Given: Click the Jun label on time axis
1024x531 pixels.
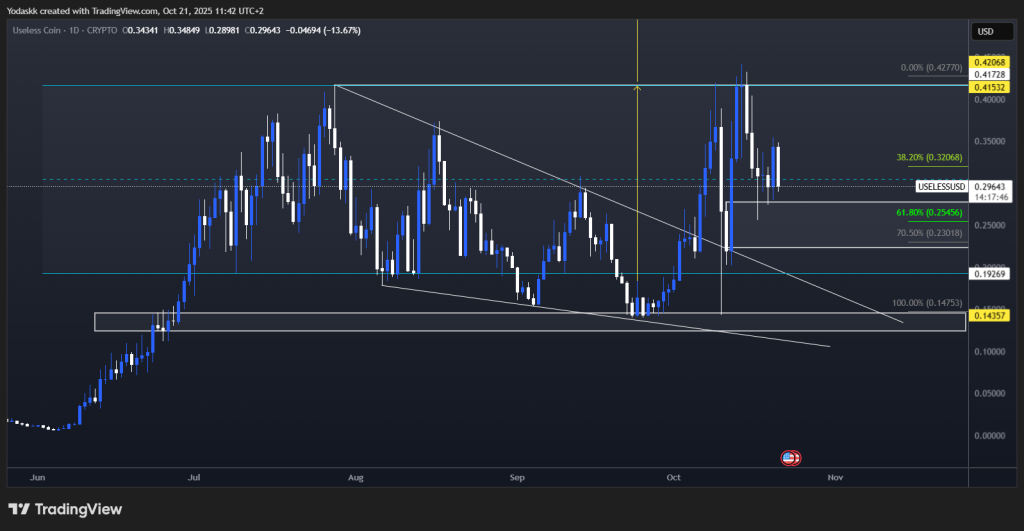Looking at the screenshot, I should tap(37, 477).
